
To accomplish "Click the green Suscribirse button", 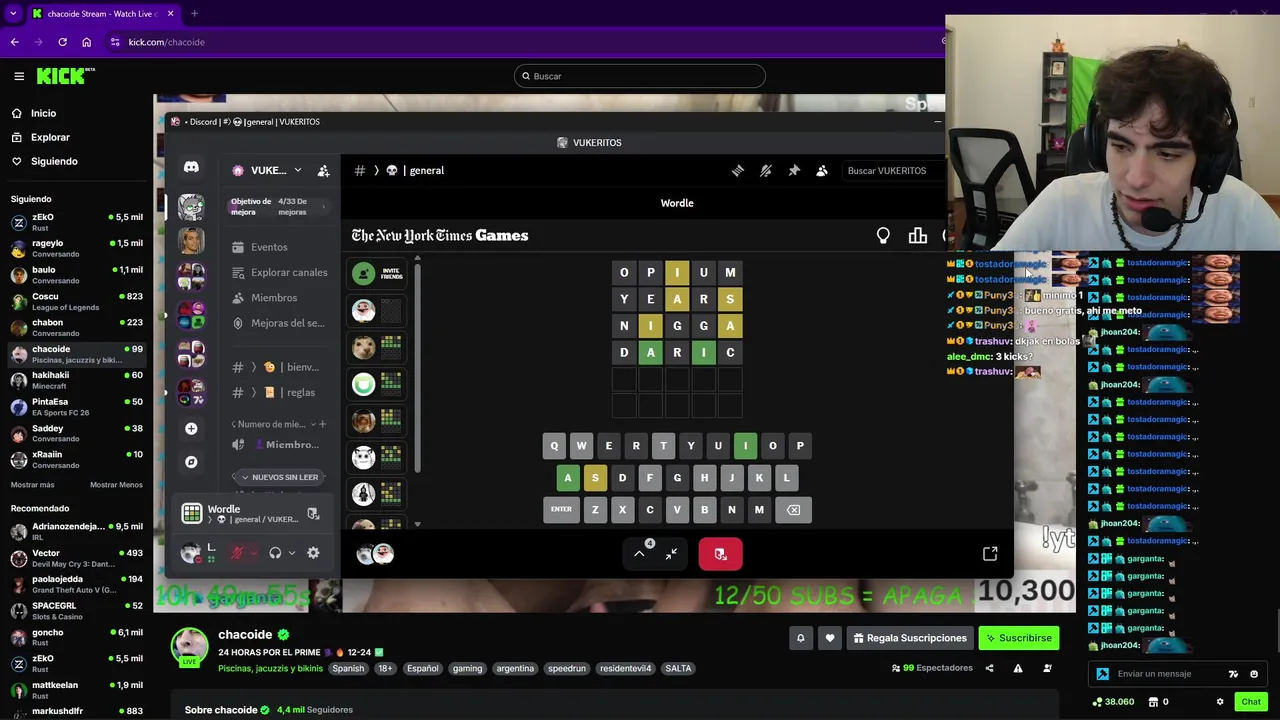I will 1018,638.
